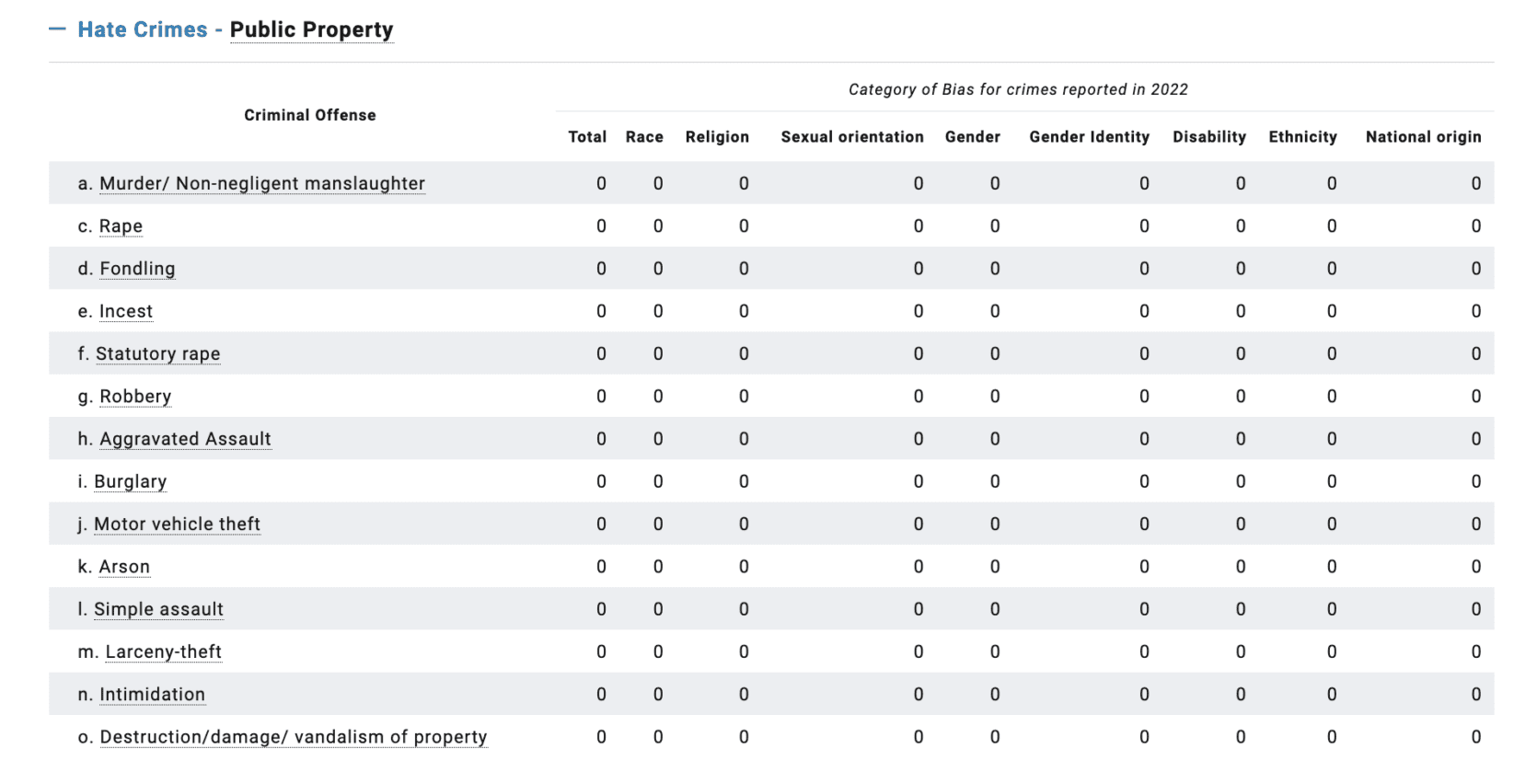Image resolution: width=1537 pixels, height=784 pixels.
Task: Open the Aggravated Assault definition
Action: click(185, 439)
